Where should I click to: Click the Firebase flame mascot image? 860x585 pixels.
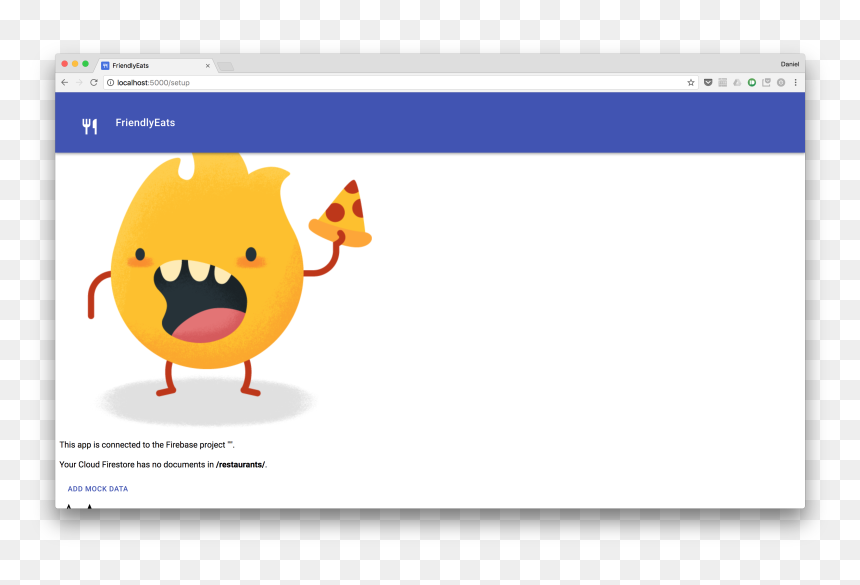click(x=230, y=289)
